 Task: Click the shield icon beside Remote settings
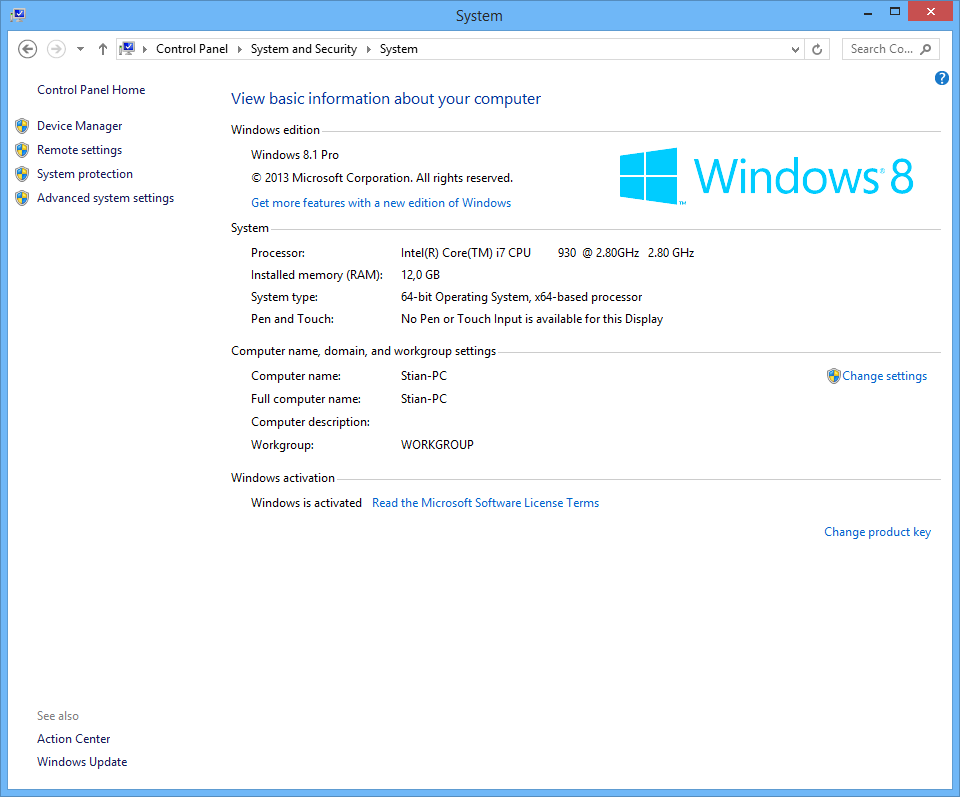click(22, 150)
